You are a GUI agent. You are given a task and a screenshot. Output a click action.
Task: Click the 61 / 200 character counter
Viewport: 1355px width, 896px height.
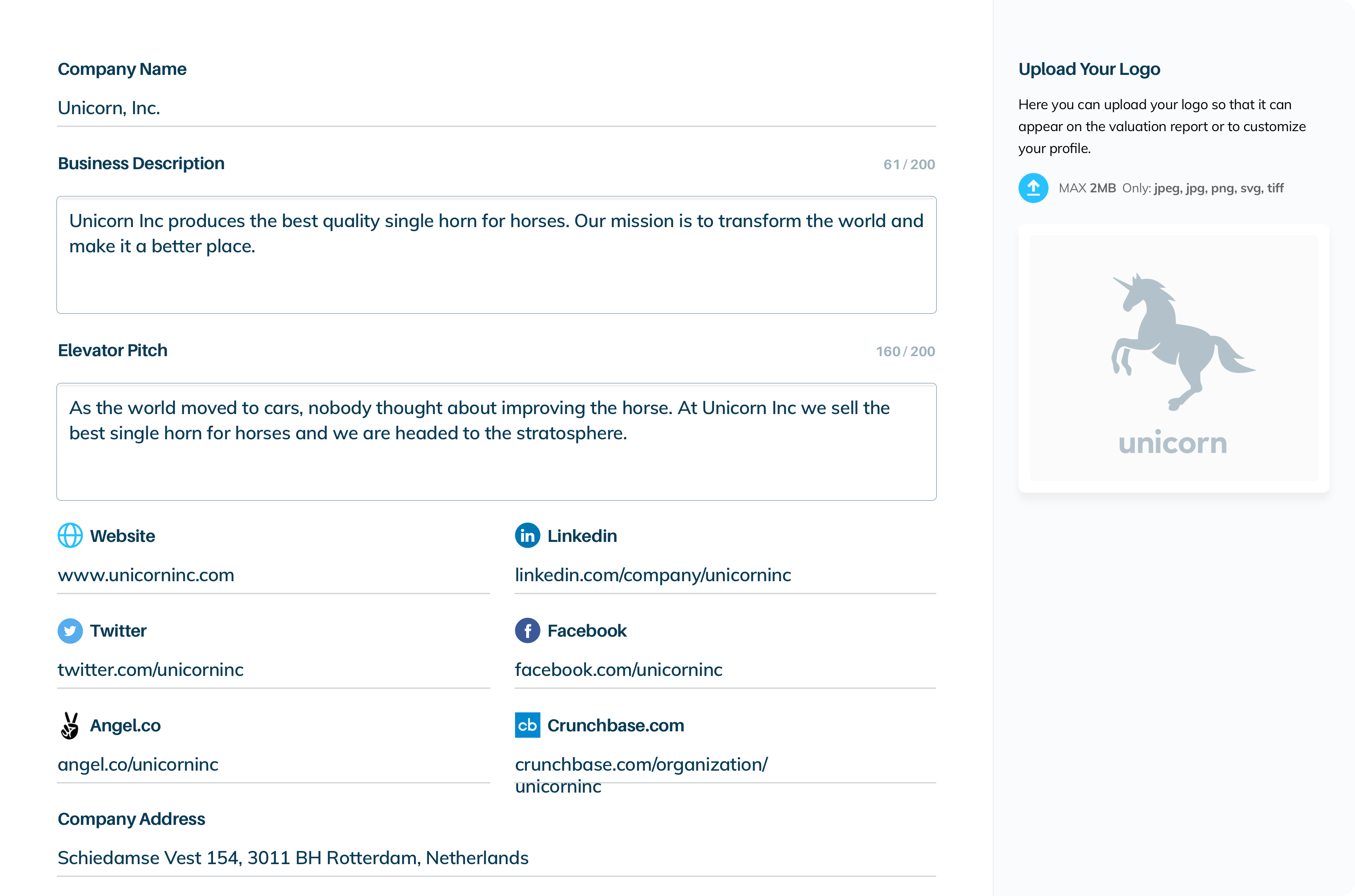[x=909, y=165]
